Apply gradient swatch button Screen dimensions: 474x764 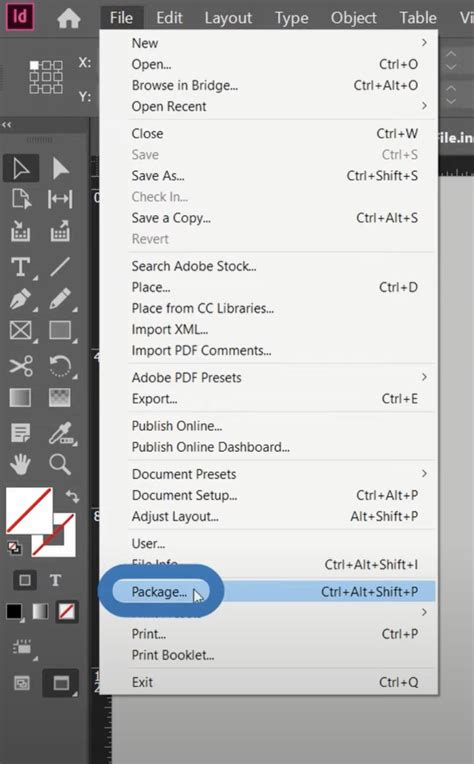40,611
